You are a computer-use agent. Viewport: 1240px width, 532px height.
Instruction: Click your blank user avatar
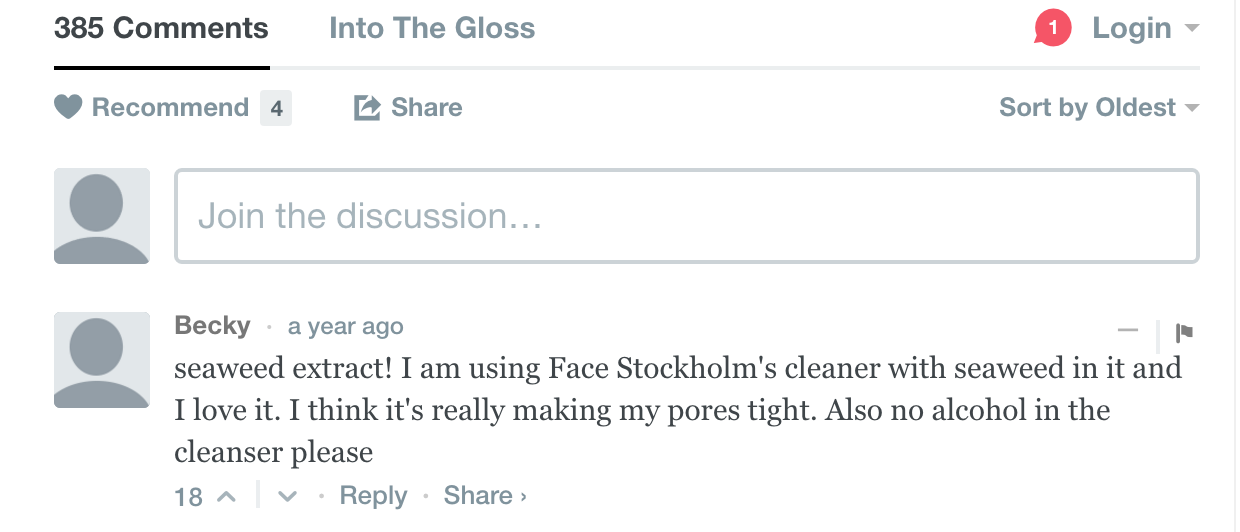[x=102, y=216]
